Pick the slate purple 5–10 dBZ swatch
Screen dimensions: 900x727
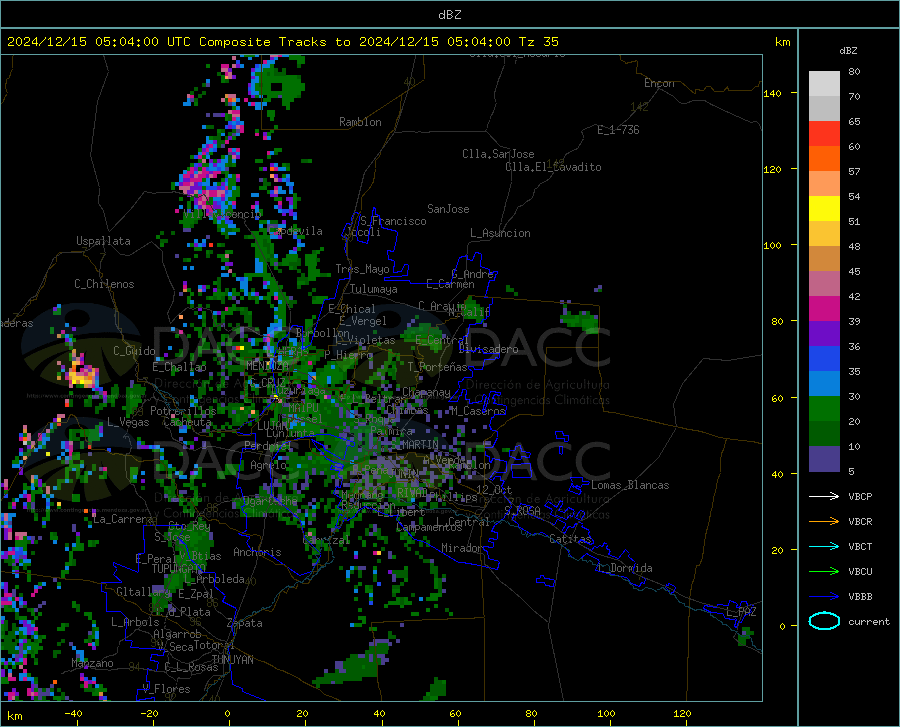pyautogui.click(x=824, y=459)
